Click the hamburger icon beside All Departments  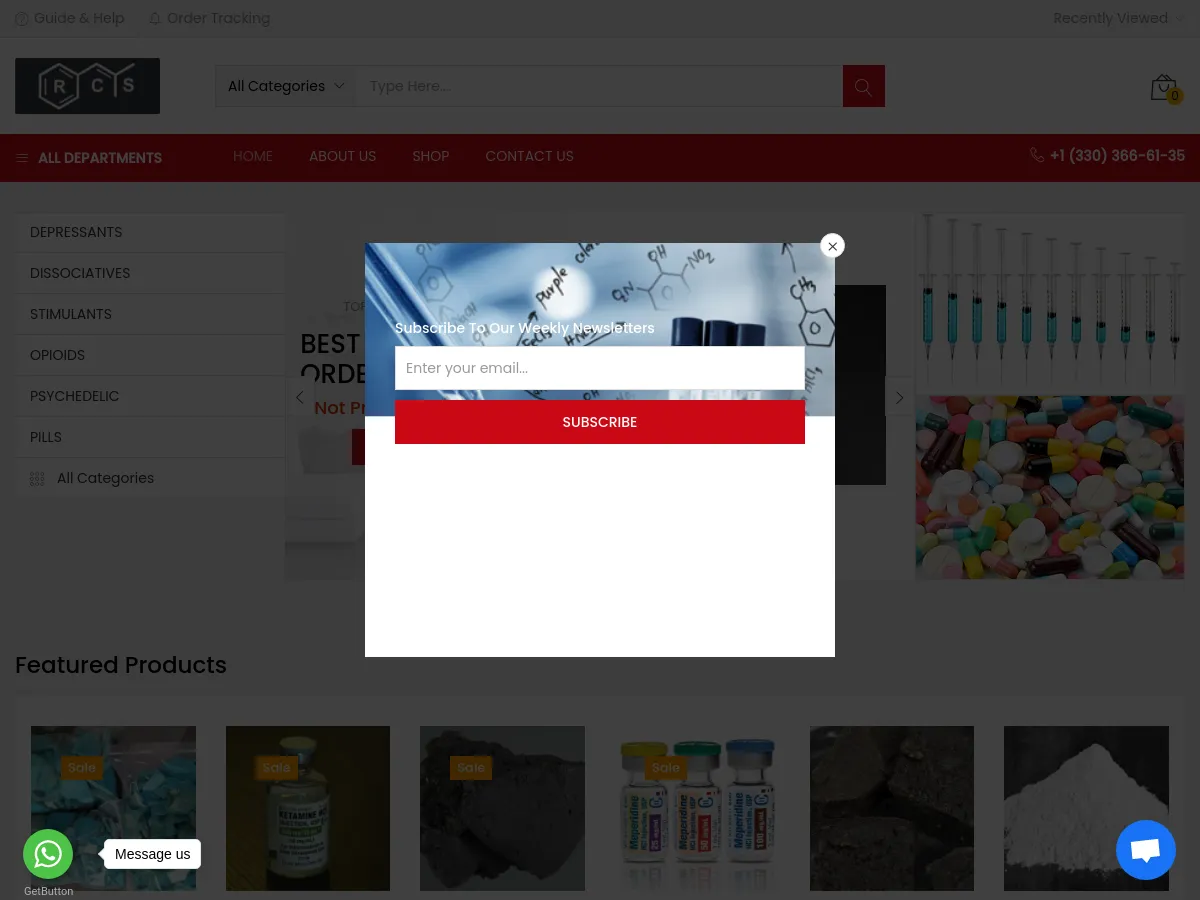22,158
